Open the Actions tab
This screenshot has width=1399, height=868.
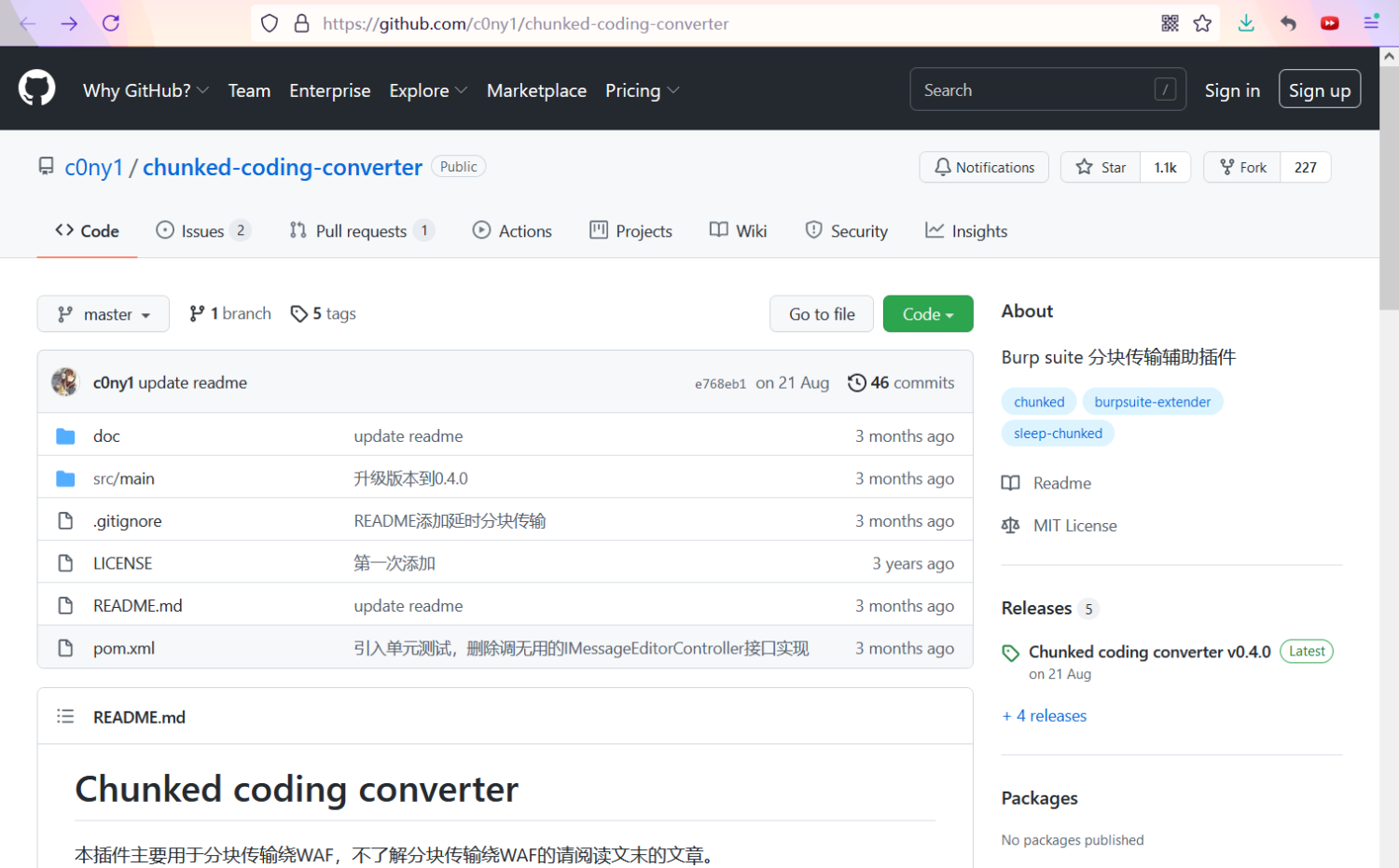[x=512, y=230]
